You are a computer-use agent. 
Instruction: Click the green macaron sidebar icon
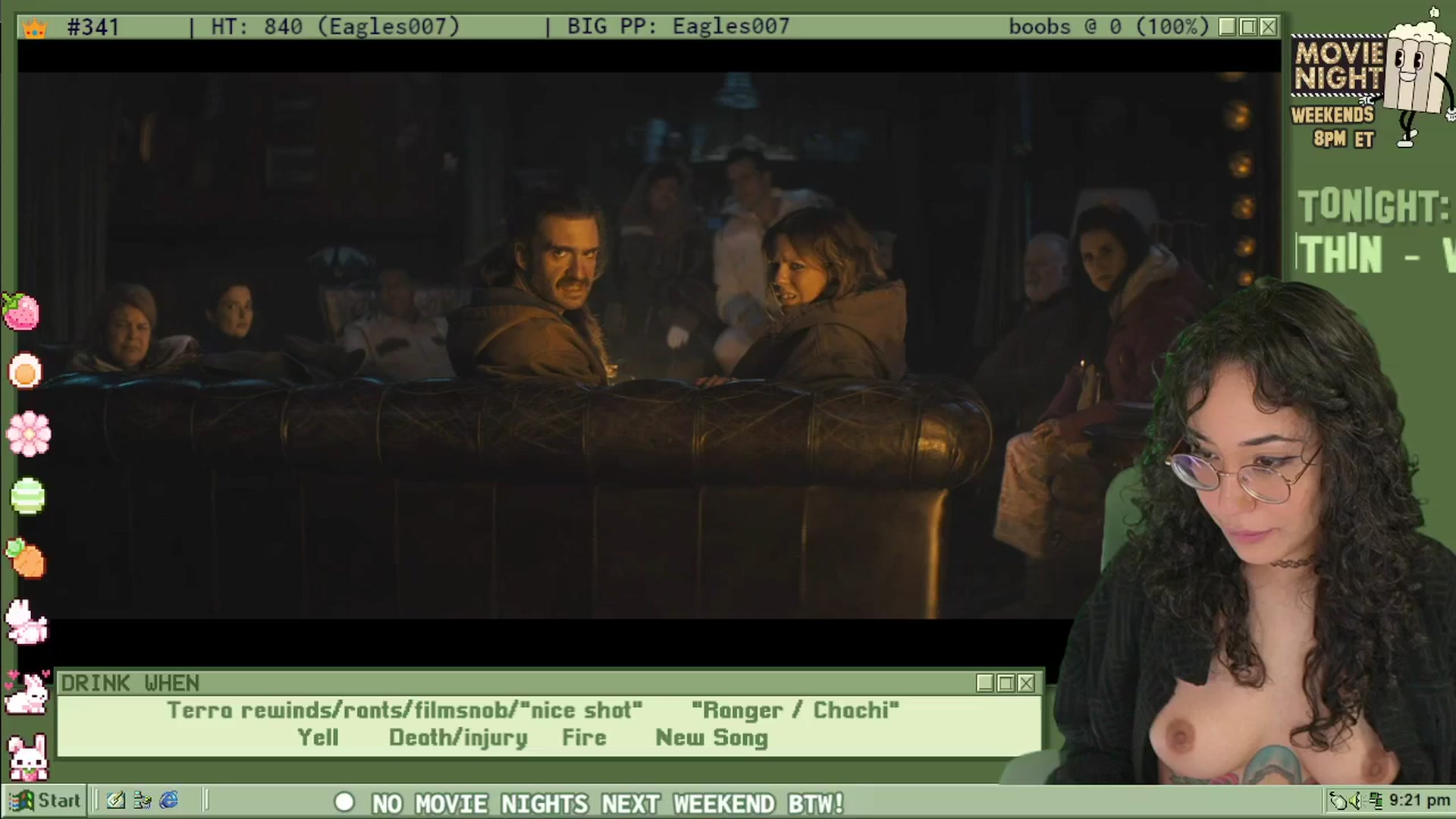pyautogui.click(x=27, y=496)
